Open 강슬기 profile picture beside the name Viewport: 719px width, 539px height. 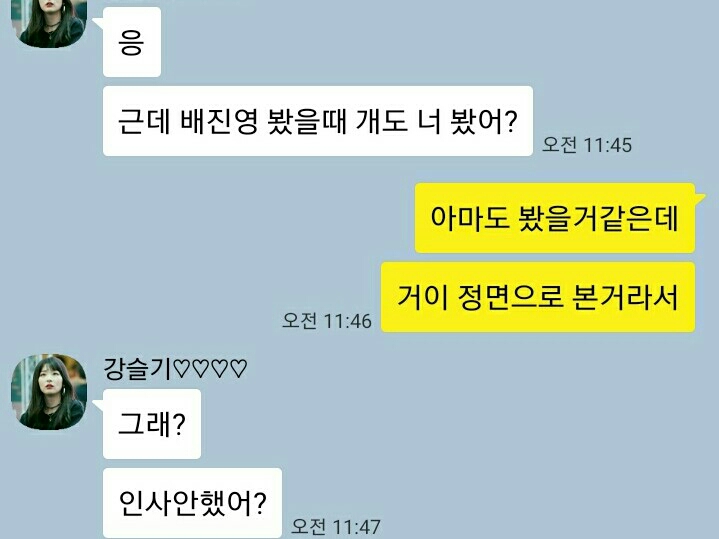49,392
